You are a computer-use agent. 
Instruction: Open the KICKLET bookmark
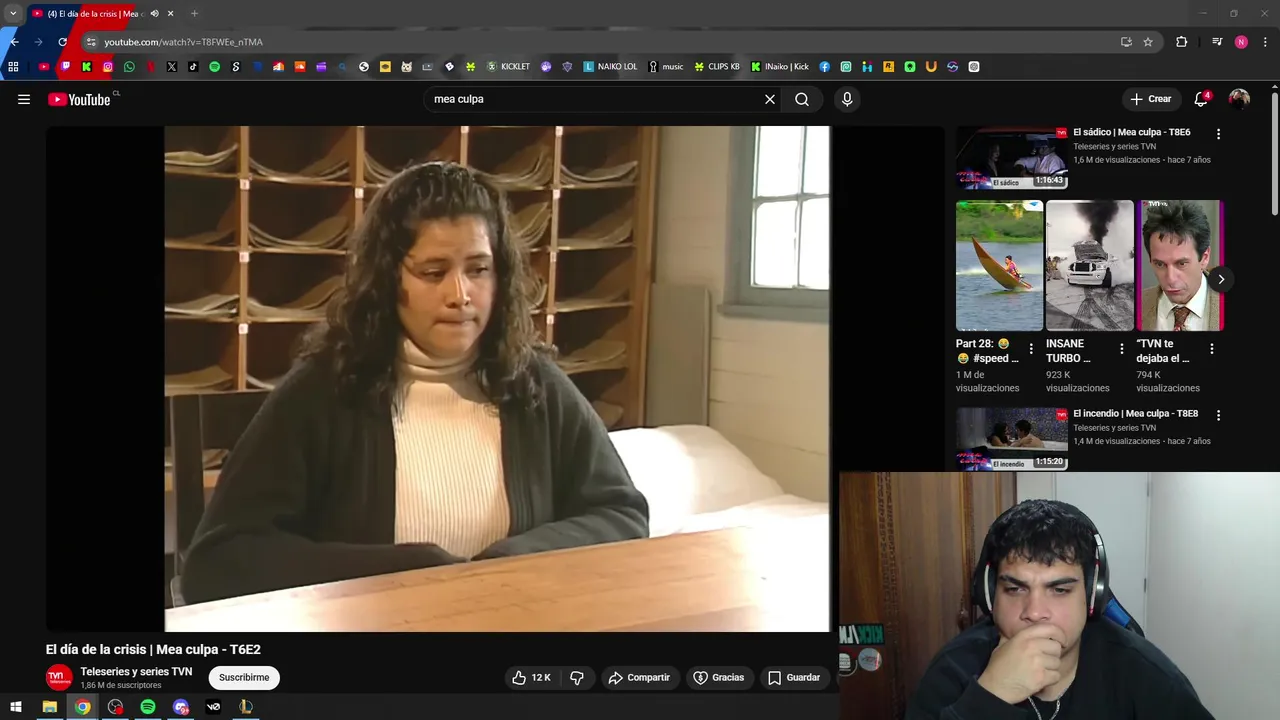point(508,67)
